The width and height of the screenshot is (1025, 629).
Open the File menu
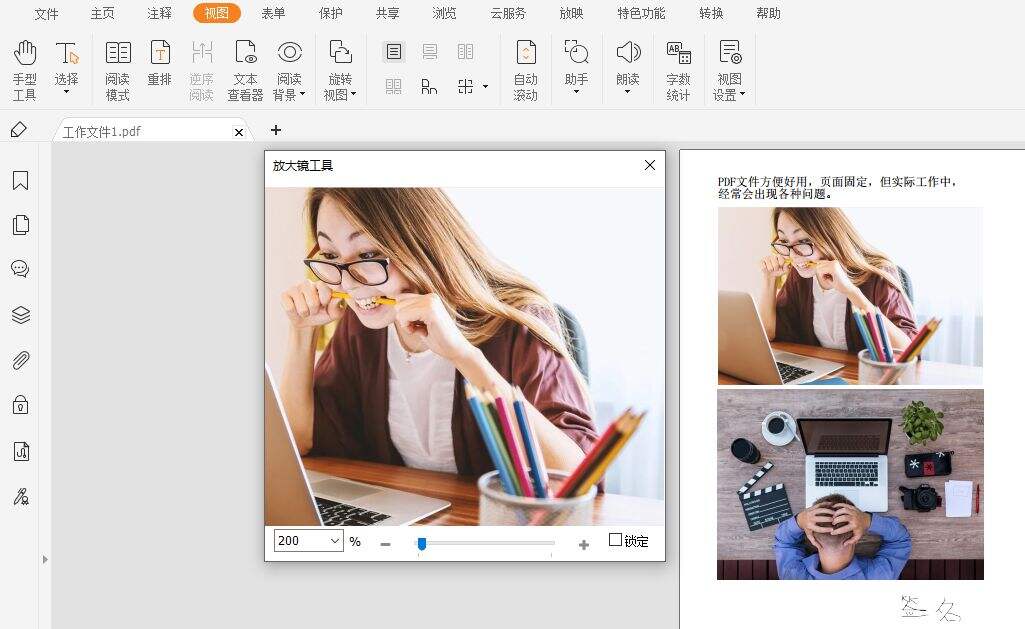(46, 13)
